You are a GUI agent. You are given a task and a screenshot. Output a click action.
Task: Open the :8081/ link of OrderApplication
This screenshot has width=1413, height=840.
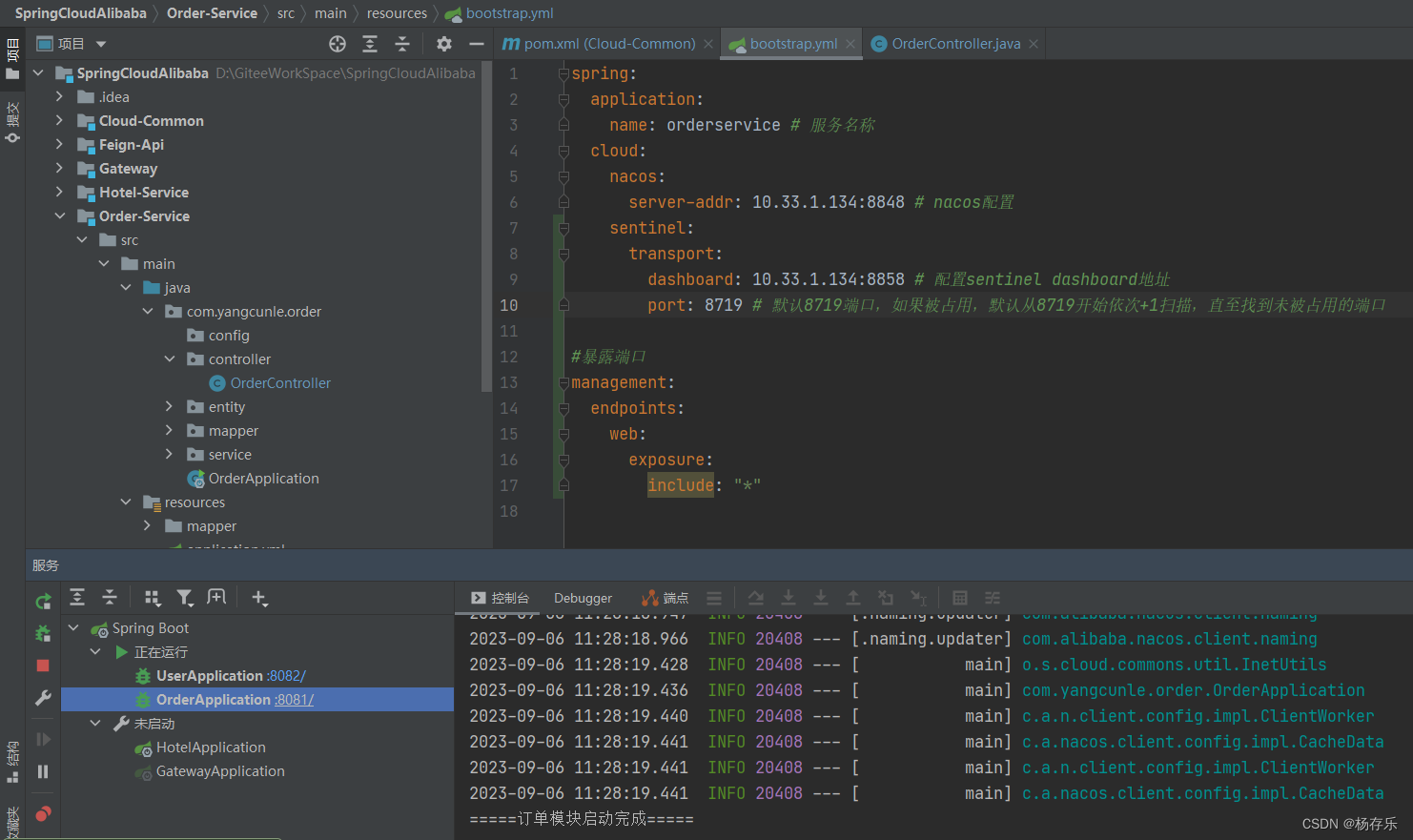295,699
